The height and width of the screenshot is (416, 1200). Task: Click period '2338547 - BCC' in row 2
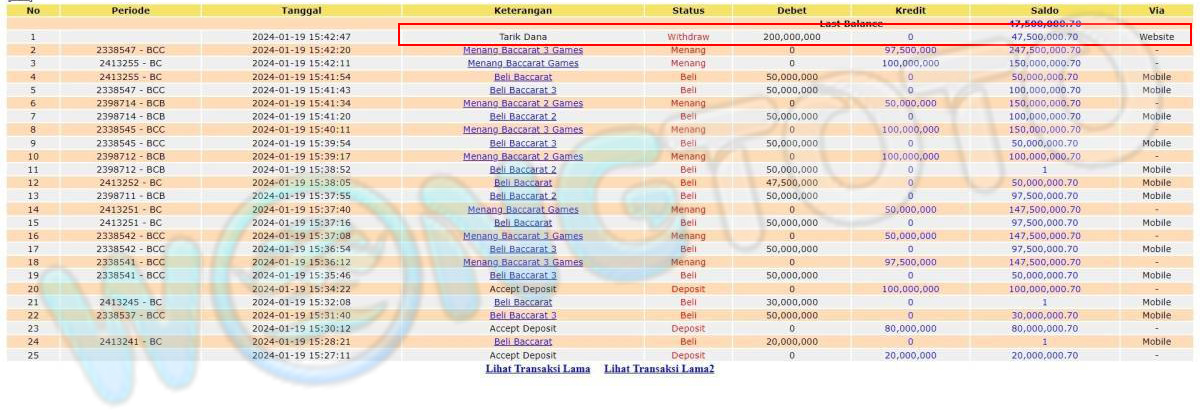(x=130, y=50)
